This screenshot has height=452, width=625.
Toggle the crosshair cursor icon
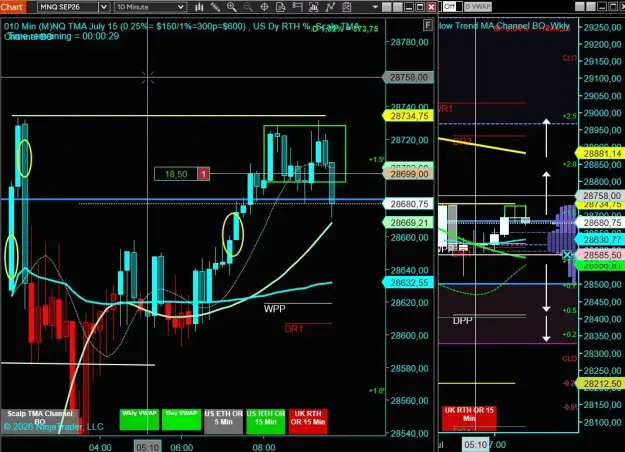click(x=264, y=7)
